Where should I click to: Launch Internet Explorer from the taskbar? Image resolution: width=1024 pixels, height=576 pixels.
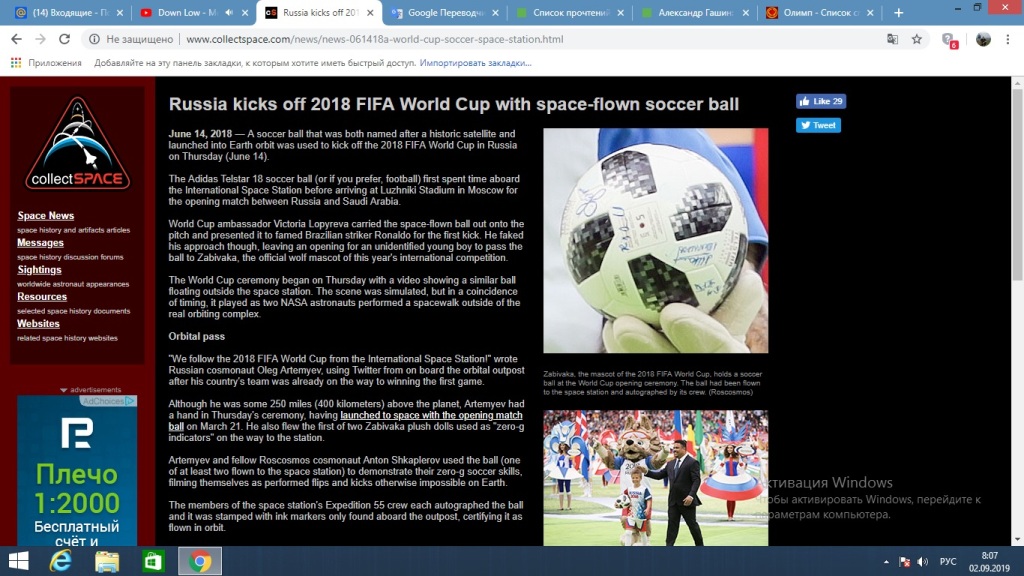pos(61,561)
